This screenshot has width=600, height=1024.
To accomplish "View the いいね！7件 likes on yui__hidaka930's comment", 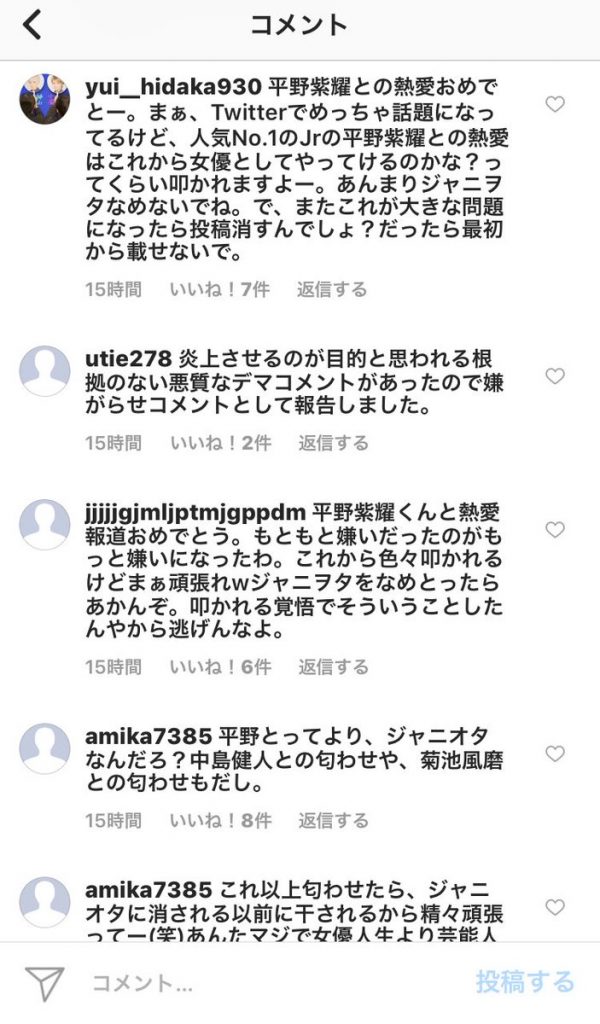I will (x=219, y=289).
